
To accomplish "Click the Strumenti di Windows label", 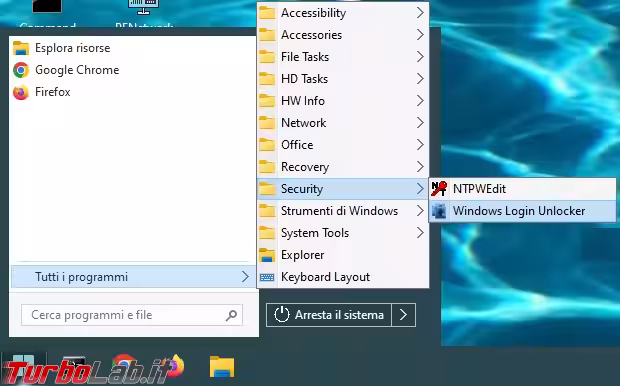I will (x=339, y=211).
